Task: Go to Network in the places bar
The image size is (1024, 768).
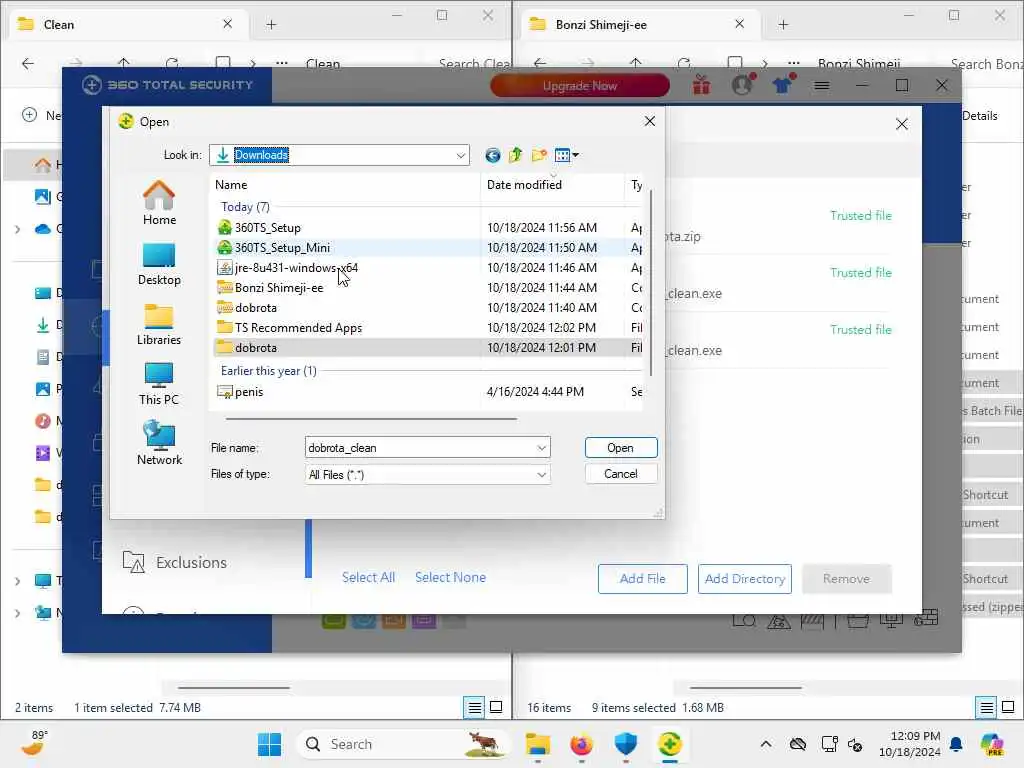Action: tap(159, 443)
